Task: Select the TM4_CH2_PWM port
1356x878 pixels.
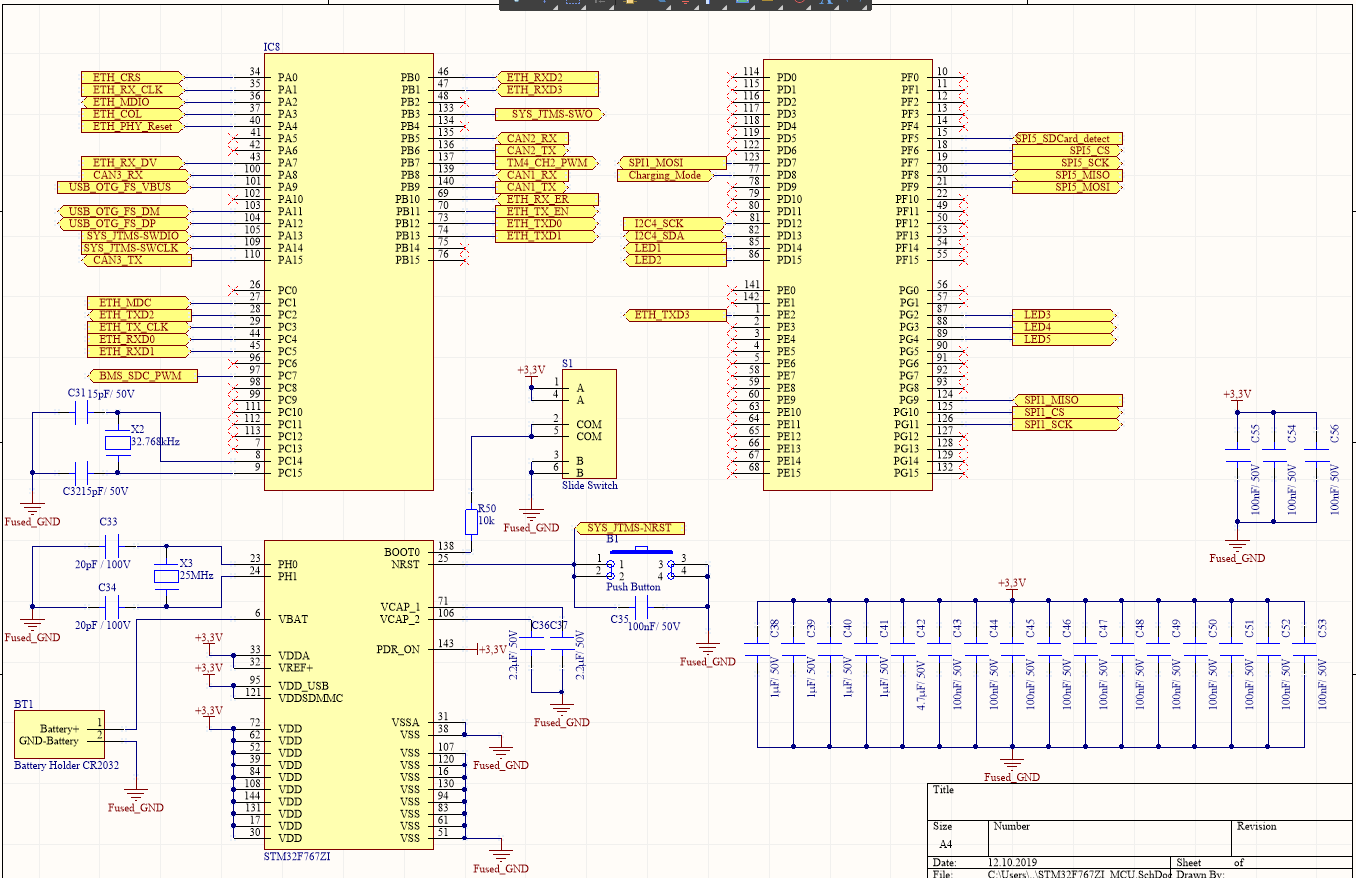Action: pos(547,162)
